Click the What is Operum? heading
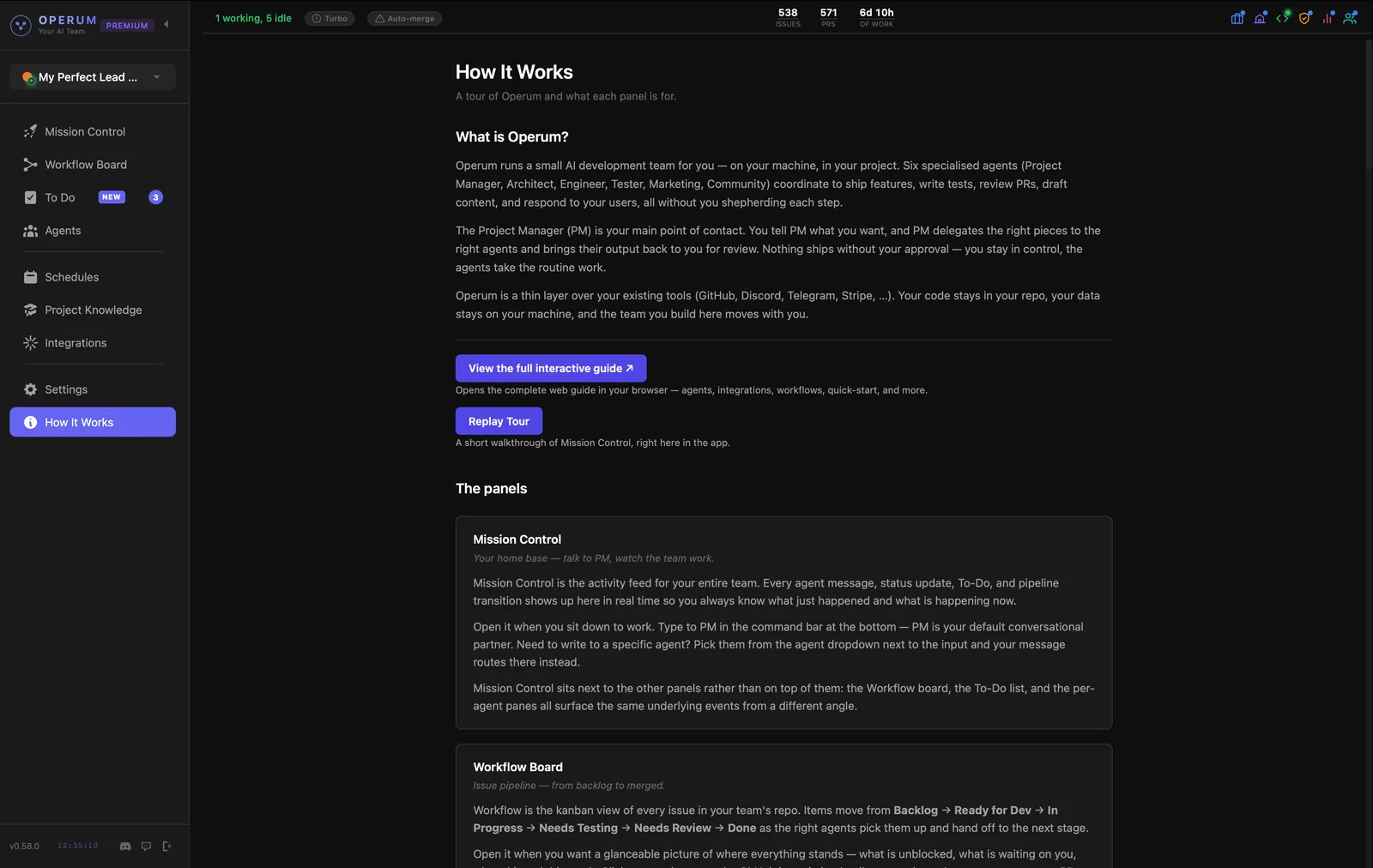The image size is (1373, 868). pyautogui.click(x=511, y=136)
